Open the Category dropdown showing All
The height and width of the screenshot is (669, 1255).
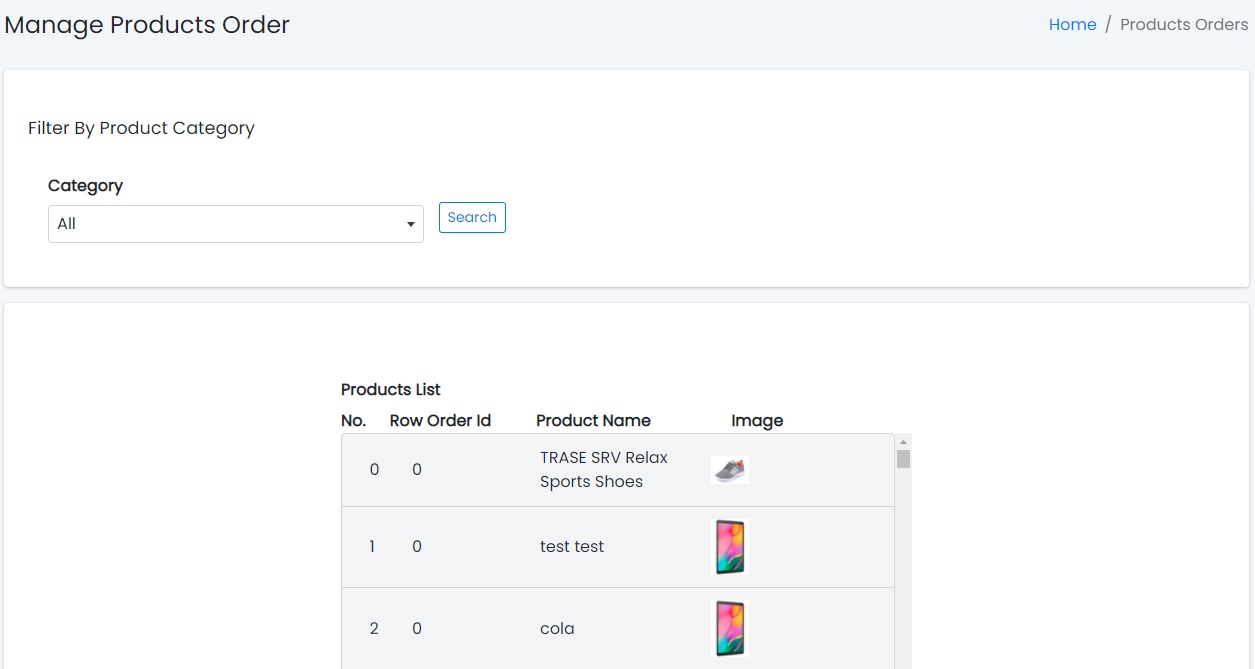[x=235, y=224]
